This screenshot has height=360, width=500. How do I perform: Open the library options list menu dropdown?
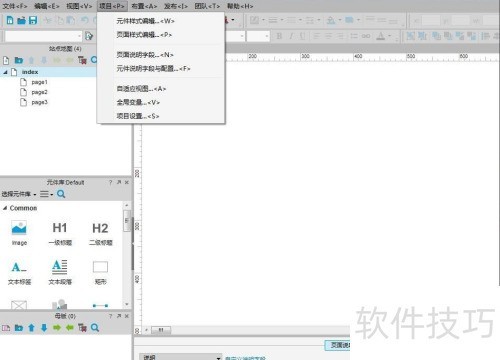point(46,194)
